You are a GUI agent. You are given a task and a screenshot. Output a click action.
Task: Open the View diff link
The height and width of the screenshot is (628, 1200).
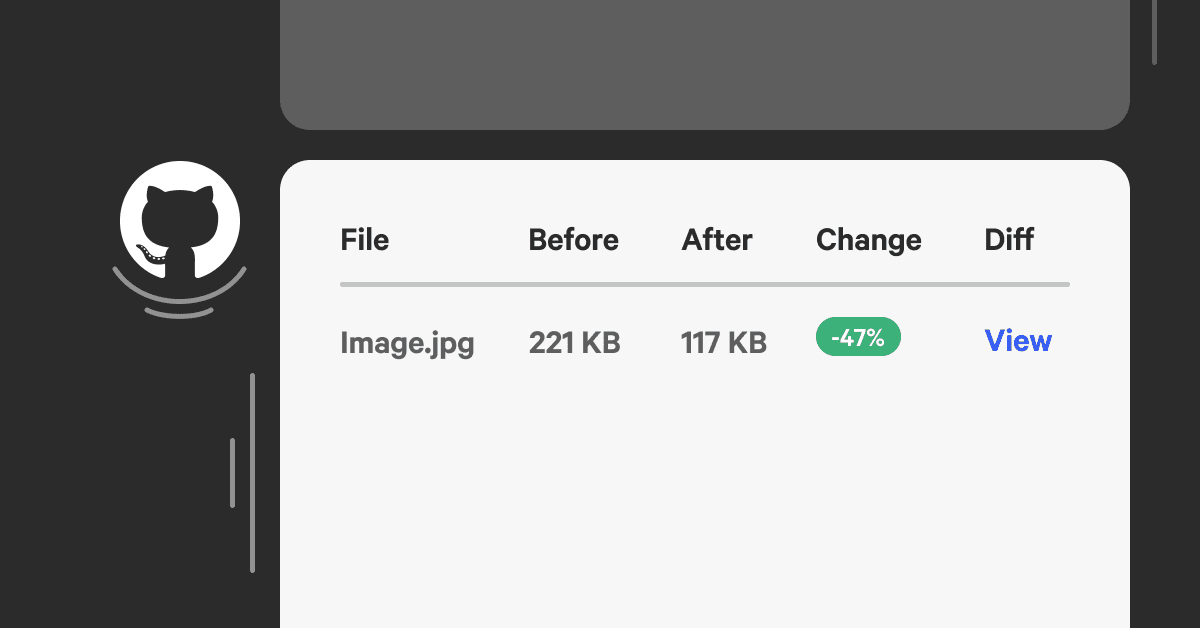(x=1018, y=341)
